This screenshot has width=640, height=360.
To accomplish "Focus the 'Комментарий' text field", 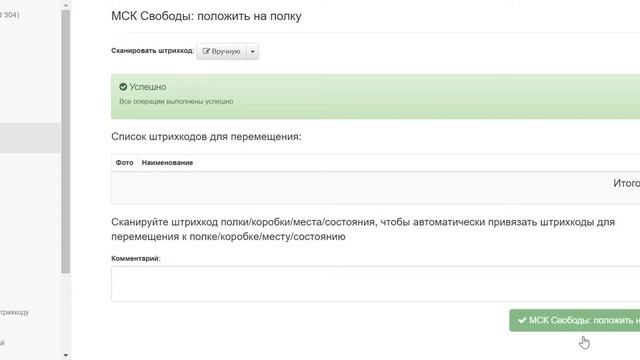I will [376, 284].
